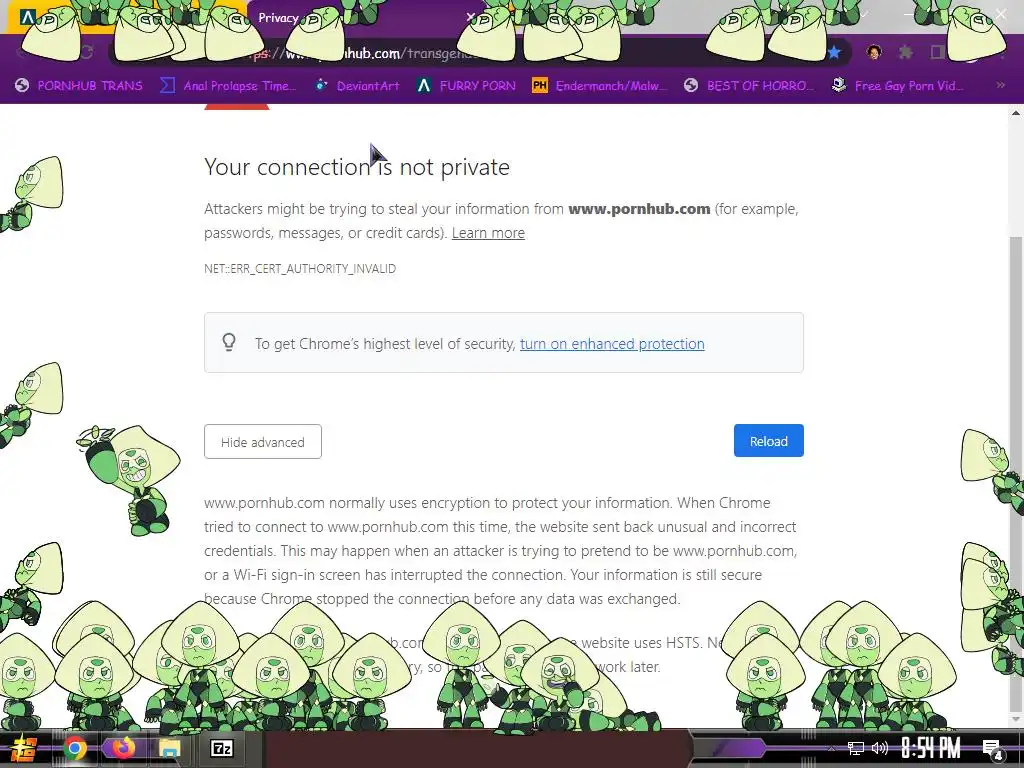Collapse details with Hide advanced
The height and width of the screenshot is (768, 1024).
[x=263, y=441]
